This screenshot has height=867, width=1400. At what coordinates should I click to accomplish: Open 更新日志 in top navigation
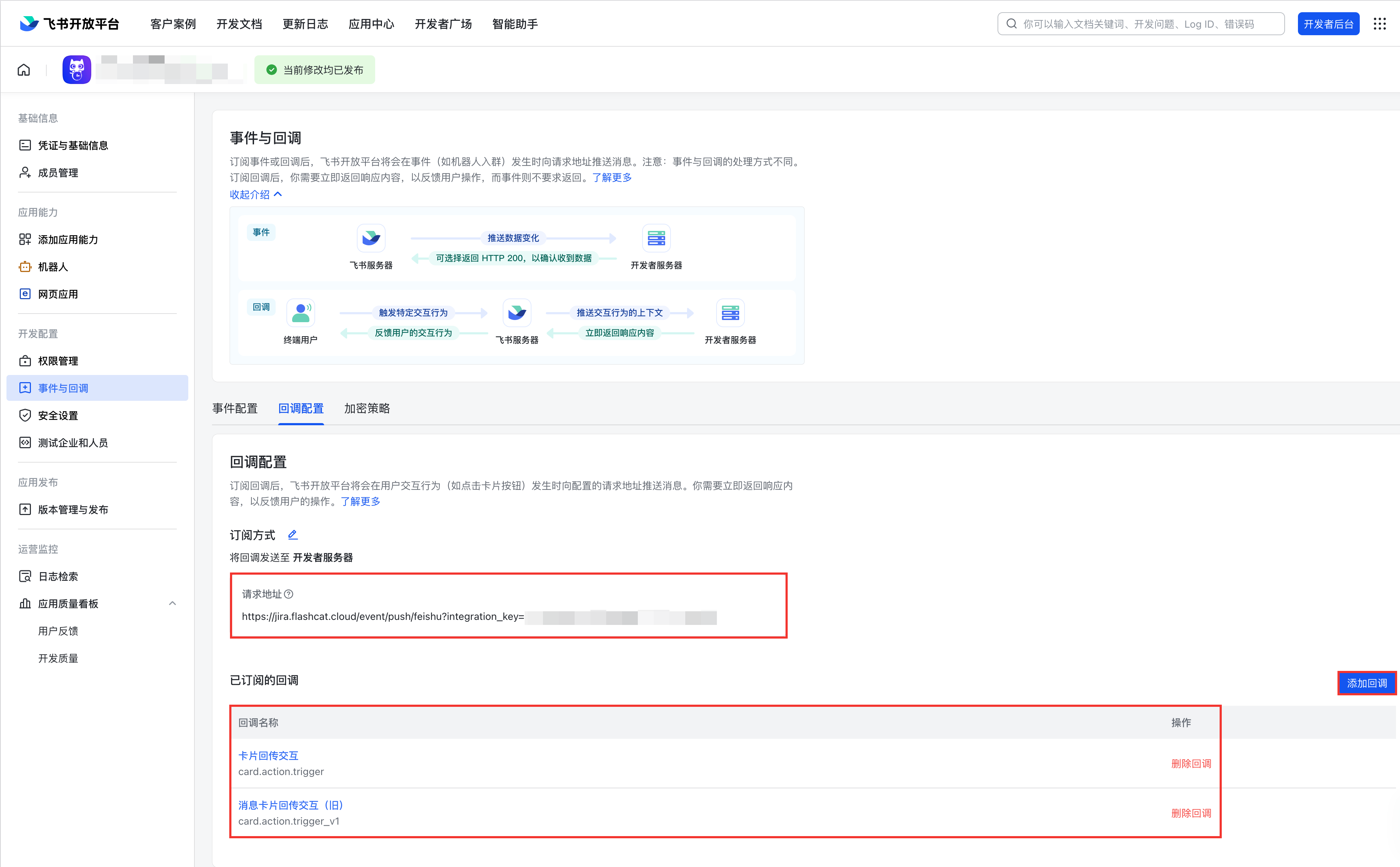pos(305,24)
